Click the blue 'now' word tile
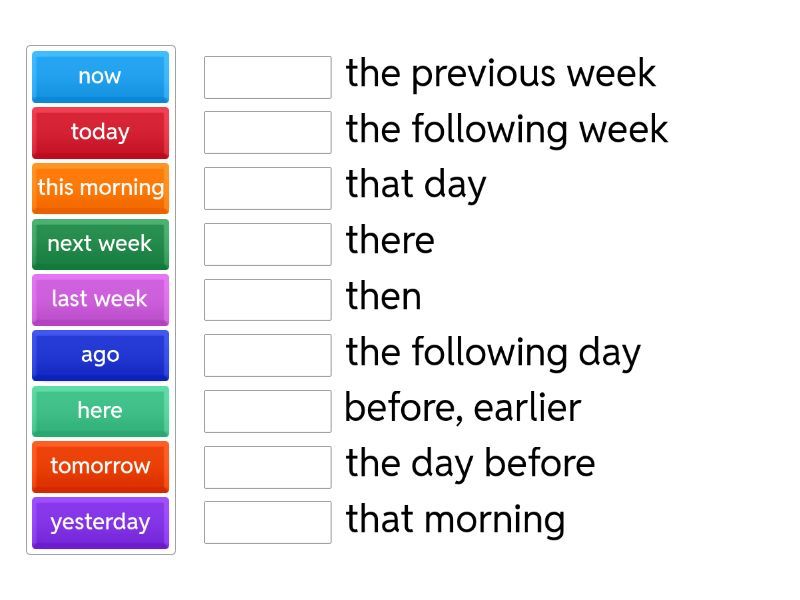This screenshot has width=800, height=600. click(x=100, y=76)
